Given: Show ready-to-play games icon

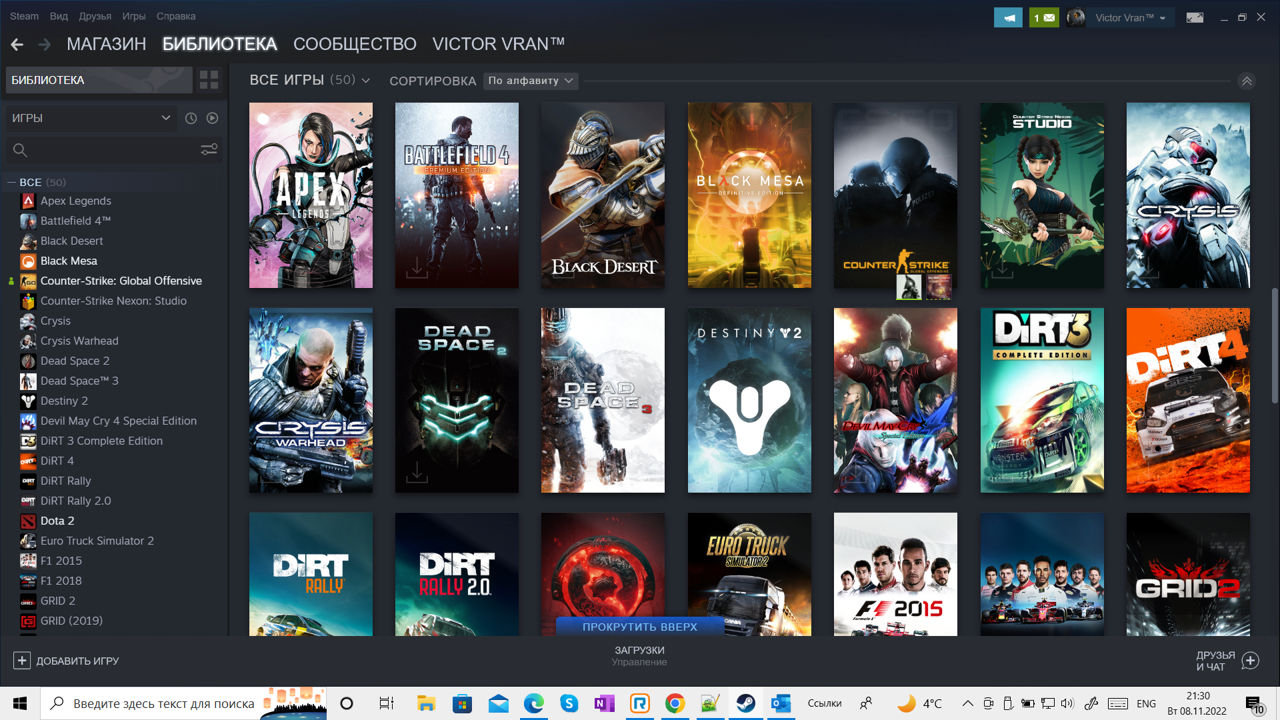Looking at the screenshot, I should click(x=212, y=118).
